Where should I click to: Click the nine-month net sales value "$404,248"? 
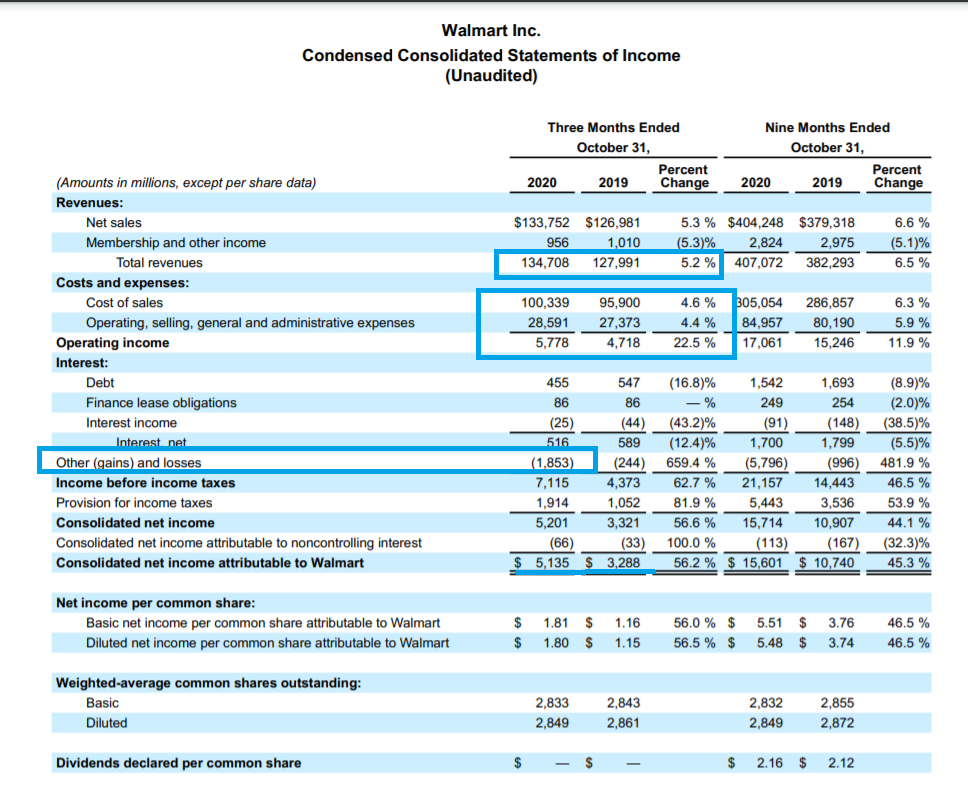pos(756,222)
